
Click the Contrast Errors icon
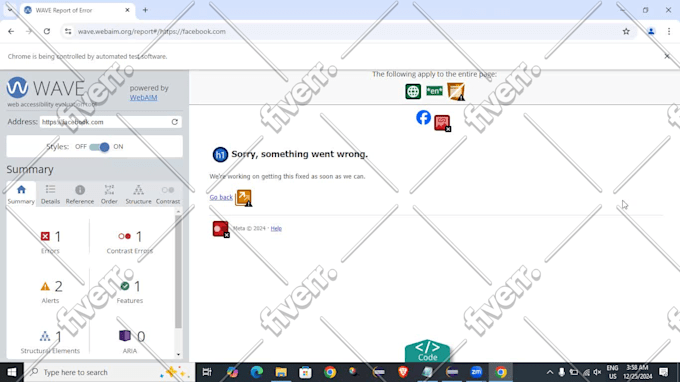pos(124,236)
